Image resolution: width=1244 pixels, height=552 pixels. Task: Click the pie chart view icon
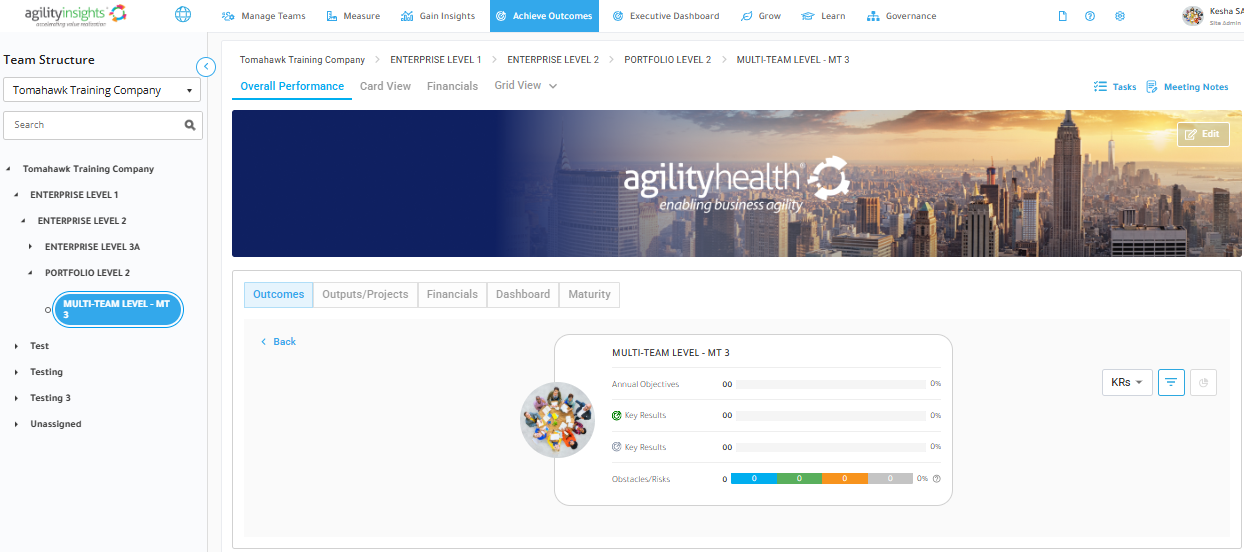(1204, 382)
